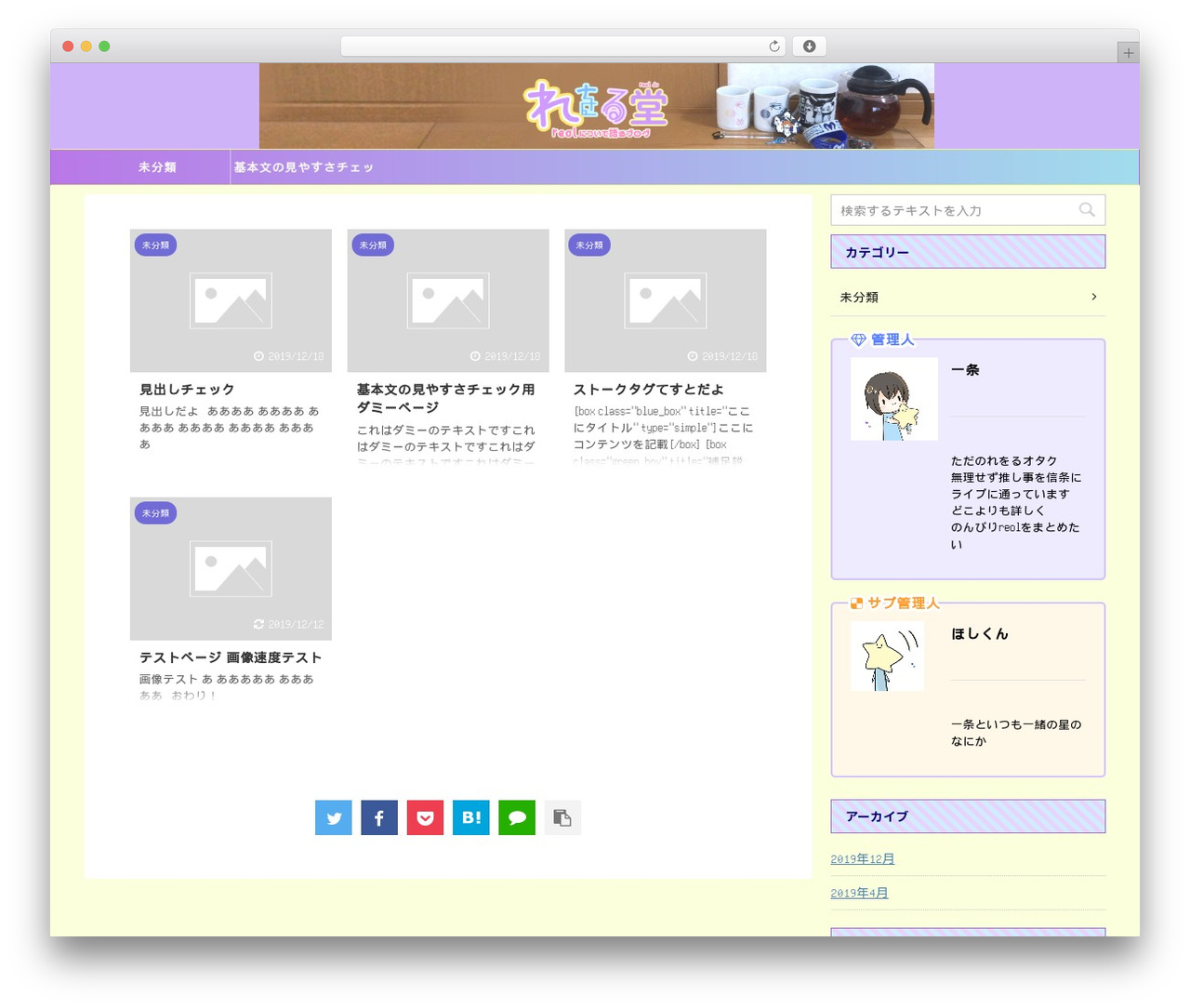
Task: Open the 見出しチェック post thumbnail
Action: [231, 300]
